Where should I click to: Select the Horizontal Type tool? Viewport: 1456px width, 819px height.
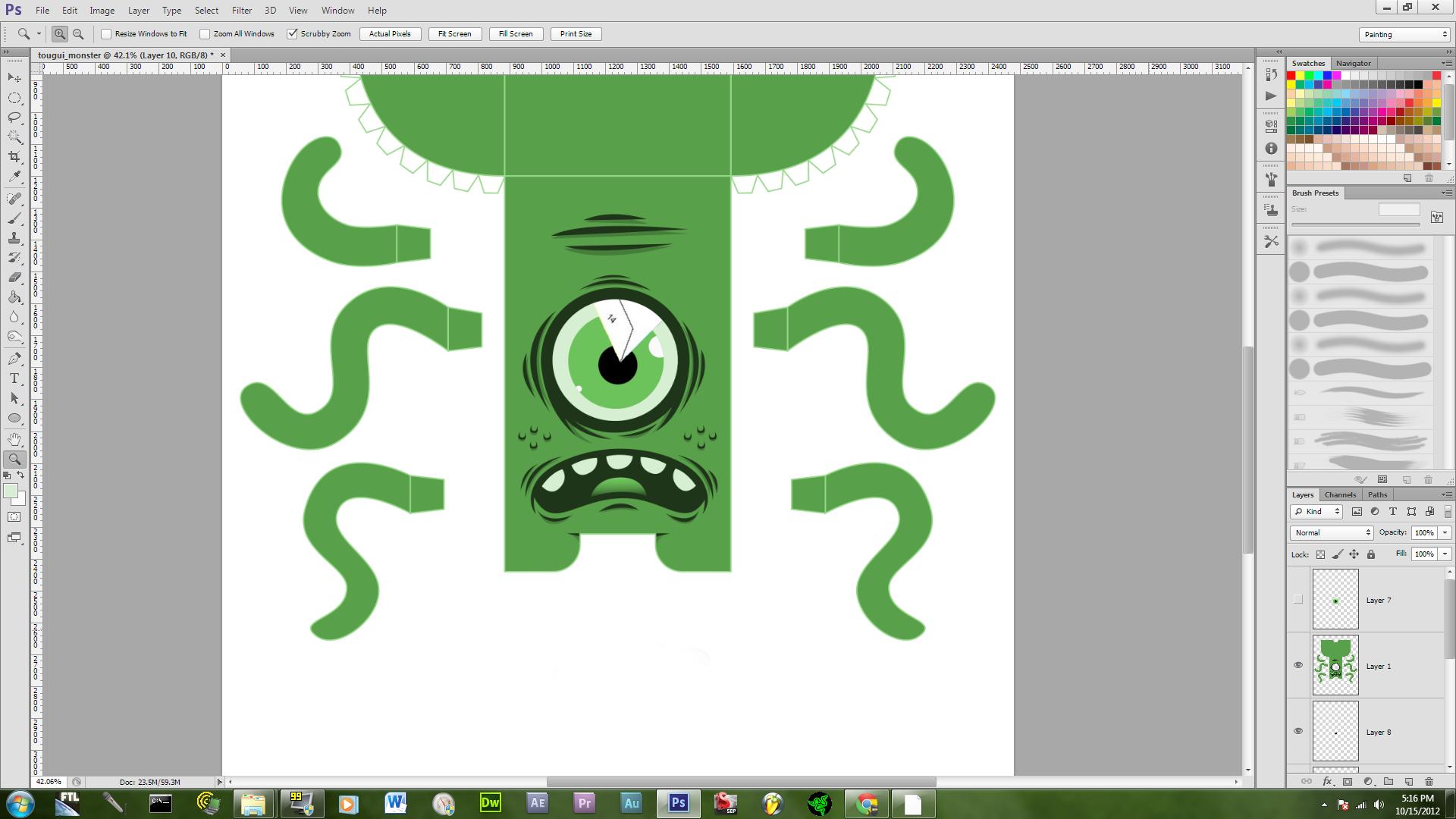pyautogui.click(x=14, y=378)
